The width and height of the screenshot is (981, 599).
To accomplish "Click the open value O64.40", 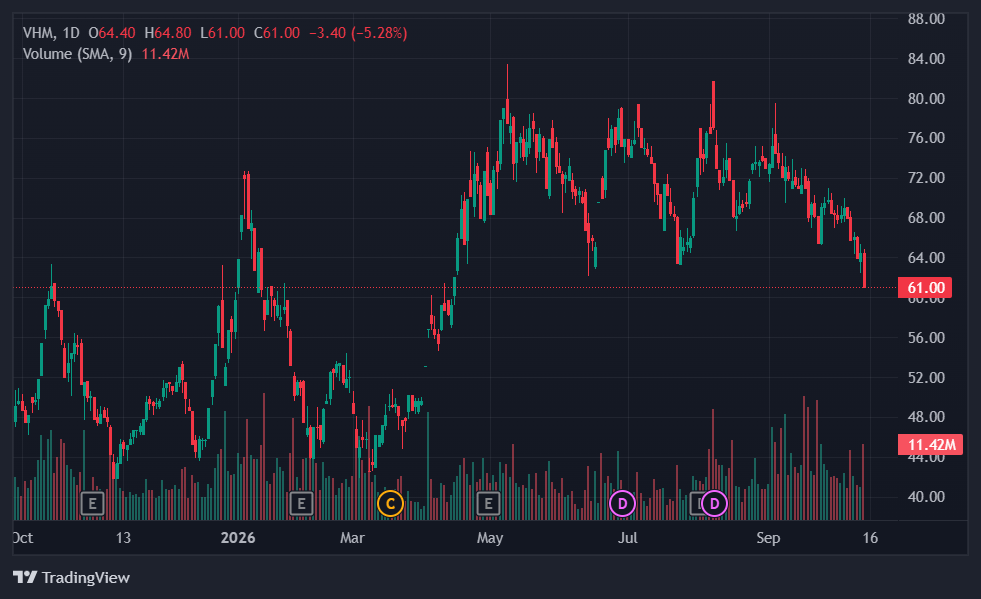I will tap(112, 33).
